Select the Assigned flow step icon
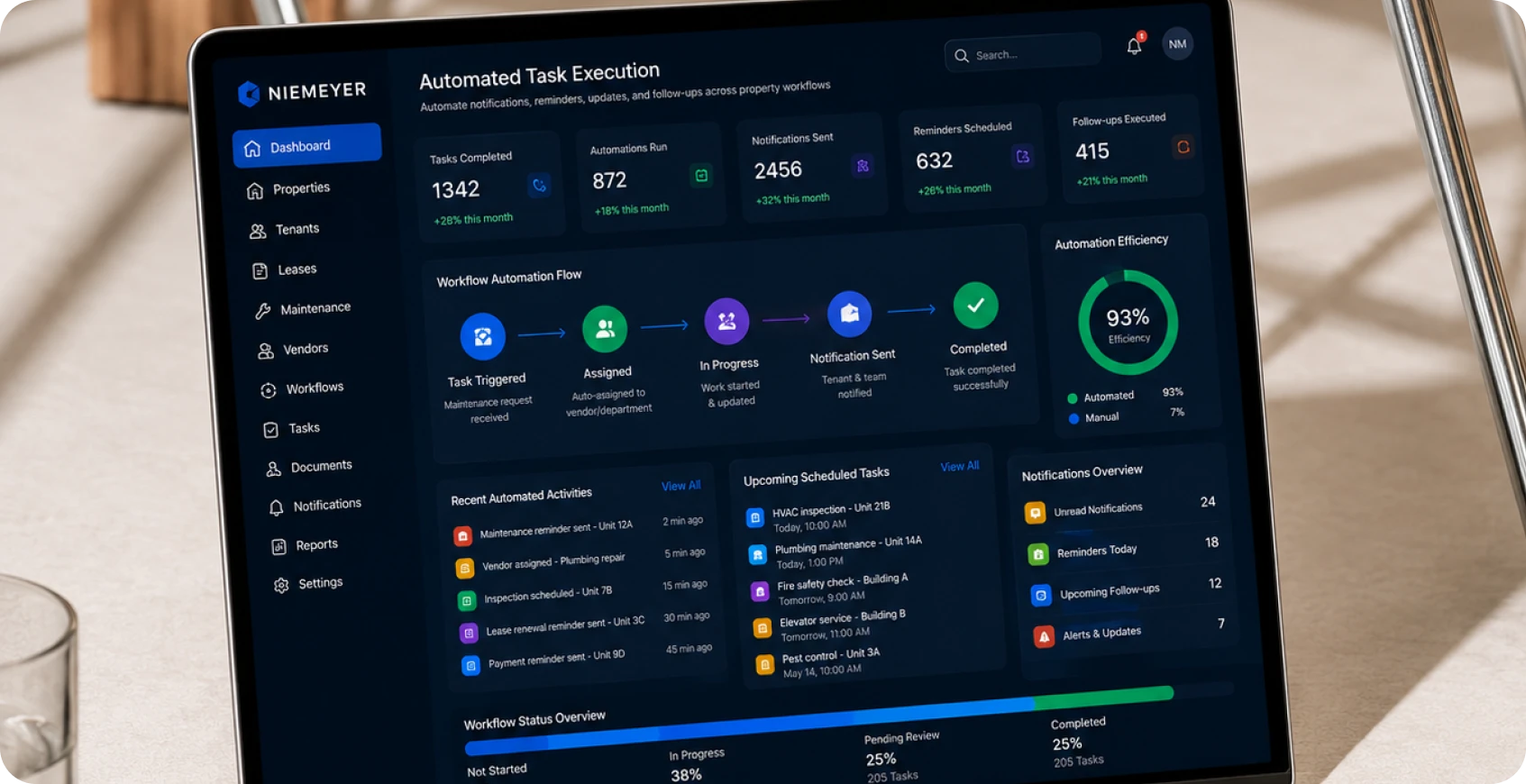Screen dimensions: 1526x784 coord(605,329)
